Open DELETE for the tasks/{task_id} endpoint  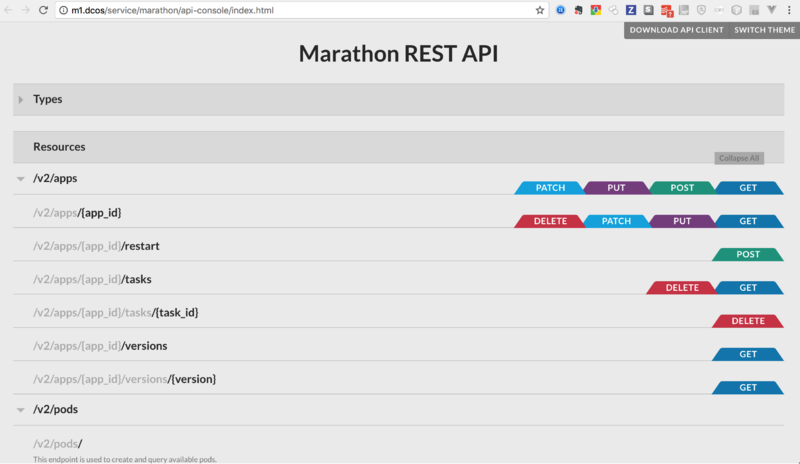click(x=748, y=321)
